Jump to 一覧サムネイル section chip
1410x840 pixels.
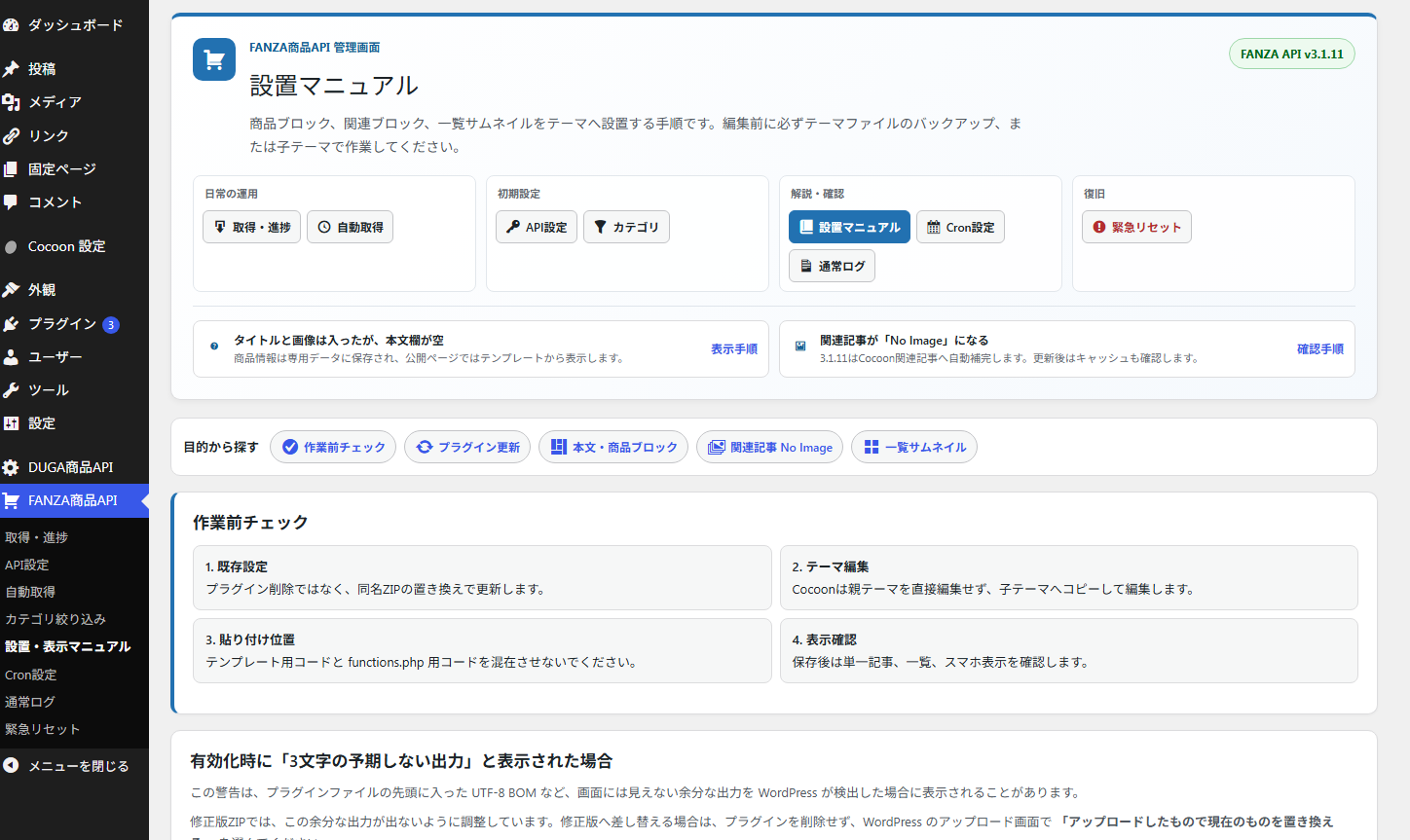(x=914, y=447)
